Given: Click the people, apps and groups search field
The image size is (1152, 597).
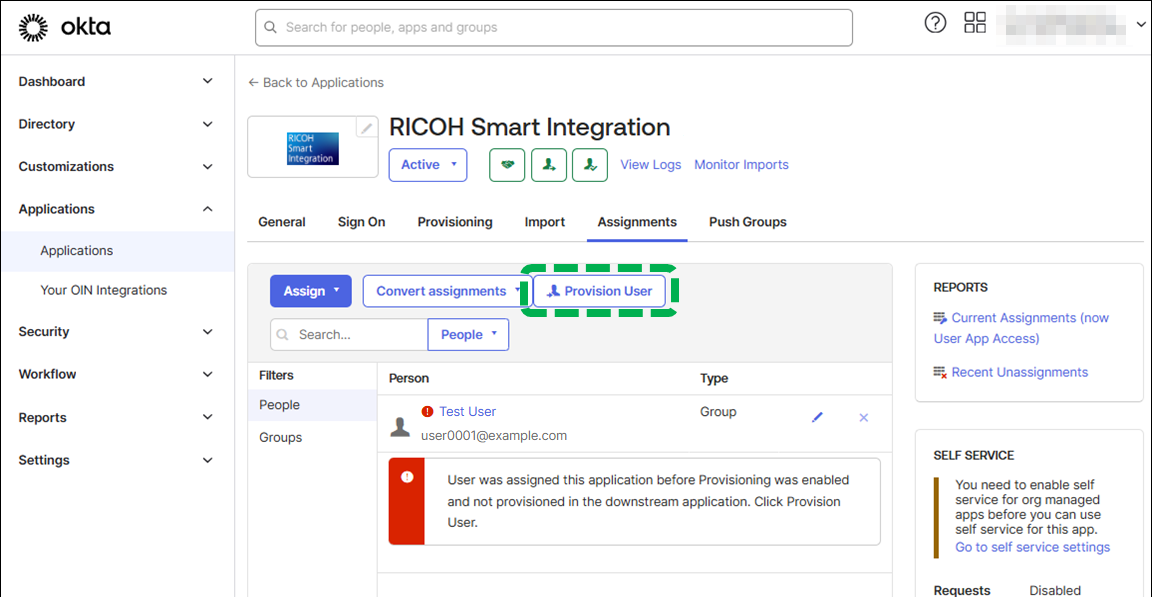Looking at the screenshot, I should (x=554, y=28).
